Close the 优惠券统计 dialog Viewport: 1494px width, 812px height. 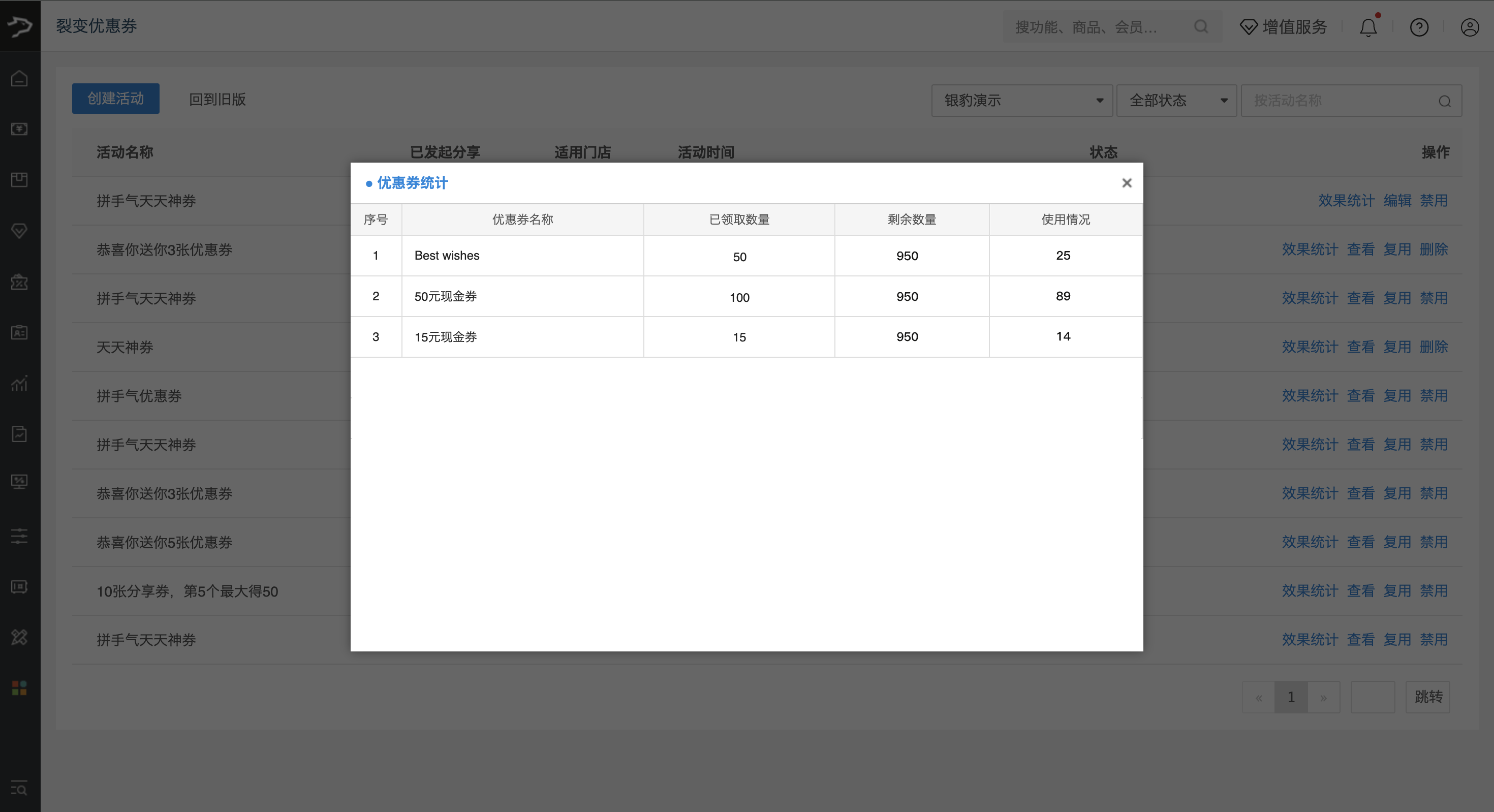1126,183
